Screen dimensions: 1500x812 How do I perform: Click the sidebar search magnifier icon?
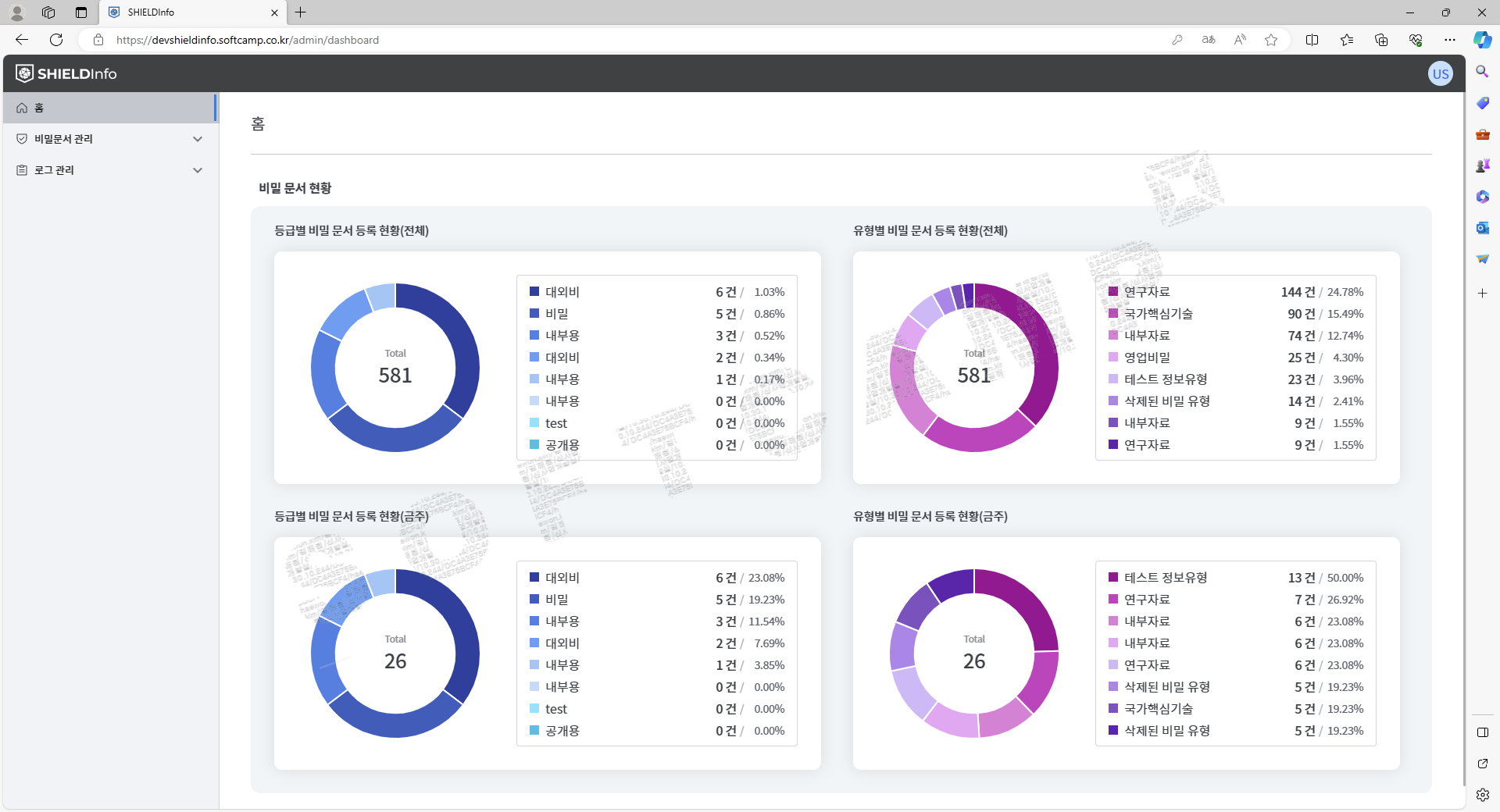tap(1482, 72)
